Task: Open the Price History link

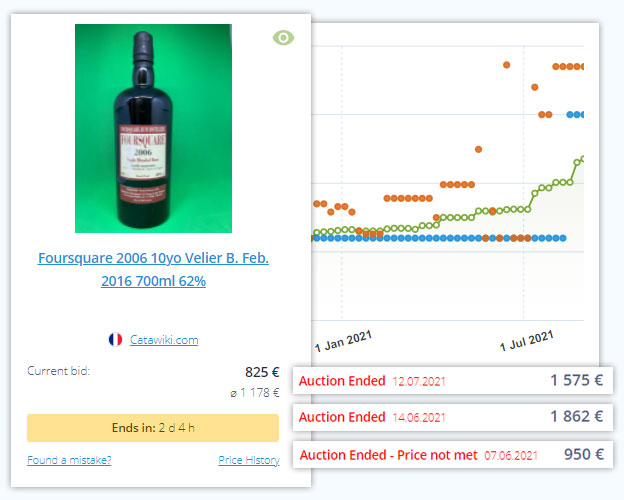Action: pyautogui.click(x=249, y=460)
